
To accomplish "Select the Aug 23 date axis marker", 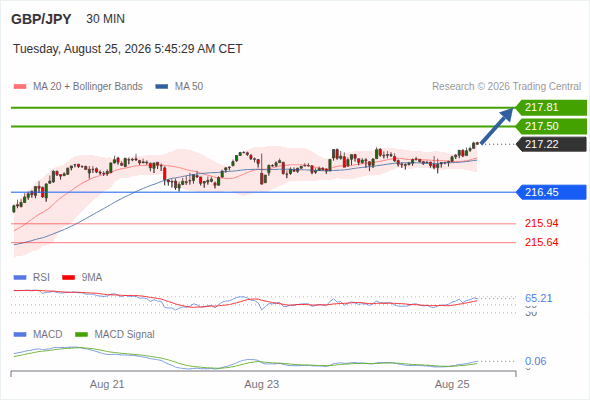I will point(262,385).
